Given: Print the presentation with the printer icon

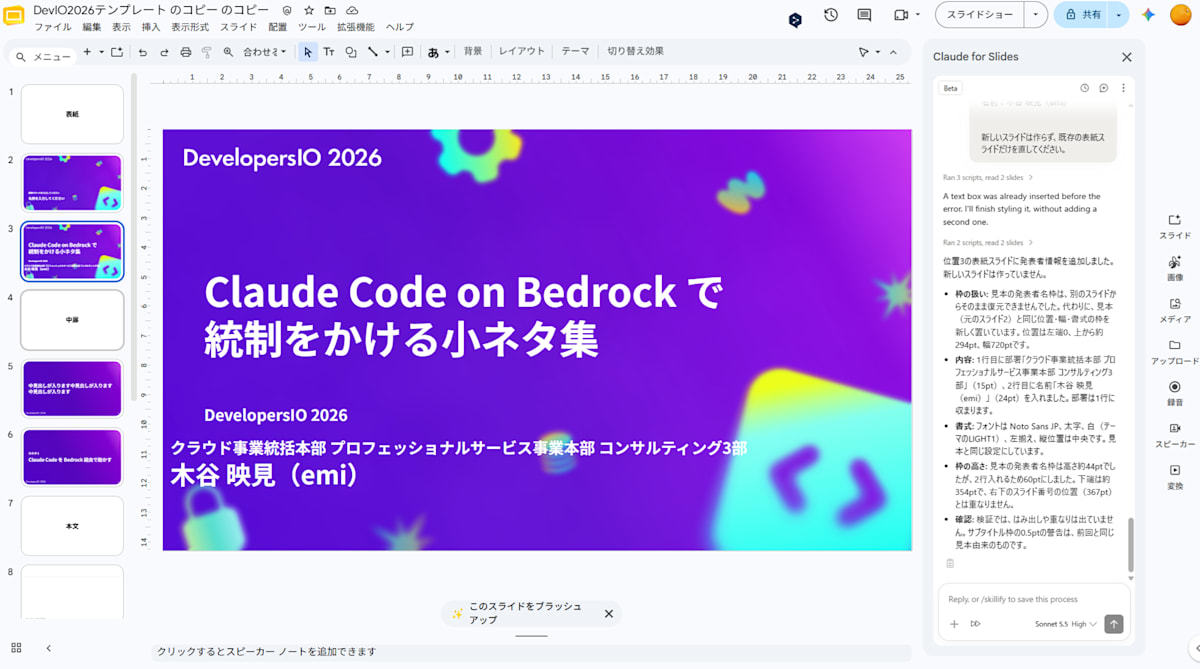Looking at the screenshot, I should (x=185, y=52).
